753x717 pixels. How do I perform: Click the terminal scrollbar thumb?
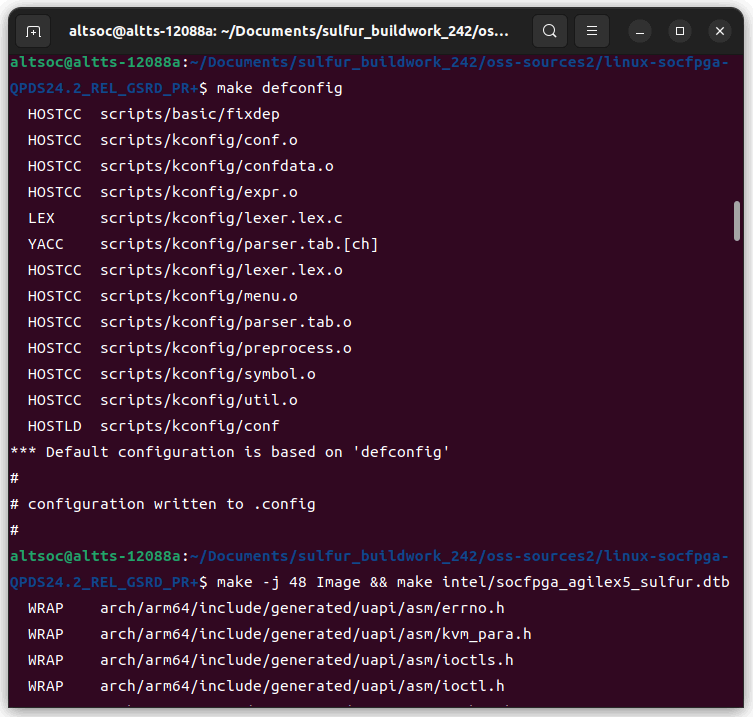[737, 221]
